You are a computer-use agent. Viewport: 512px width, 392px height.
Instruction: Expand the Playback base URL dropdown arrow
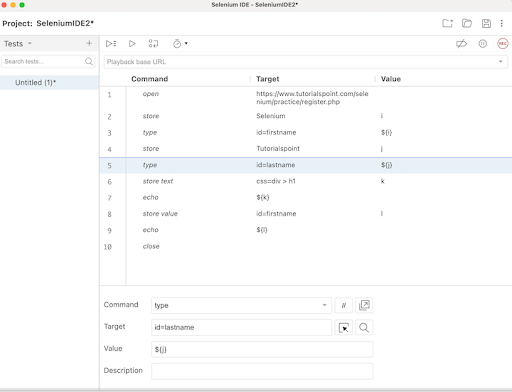(500, 62)
